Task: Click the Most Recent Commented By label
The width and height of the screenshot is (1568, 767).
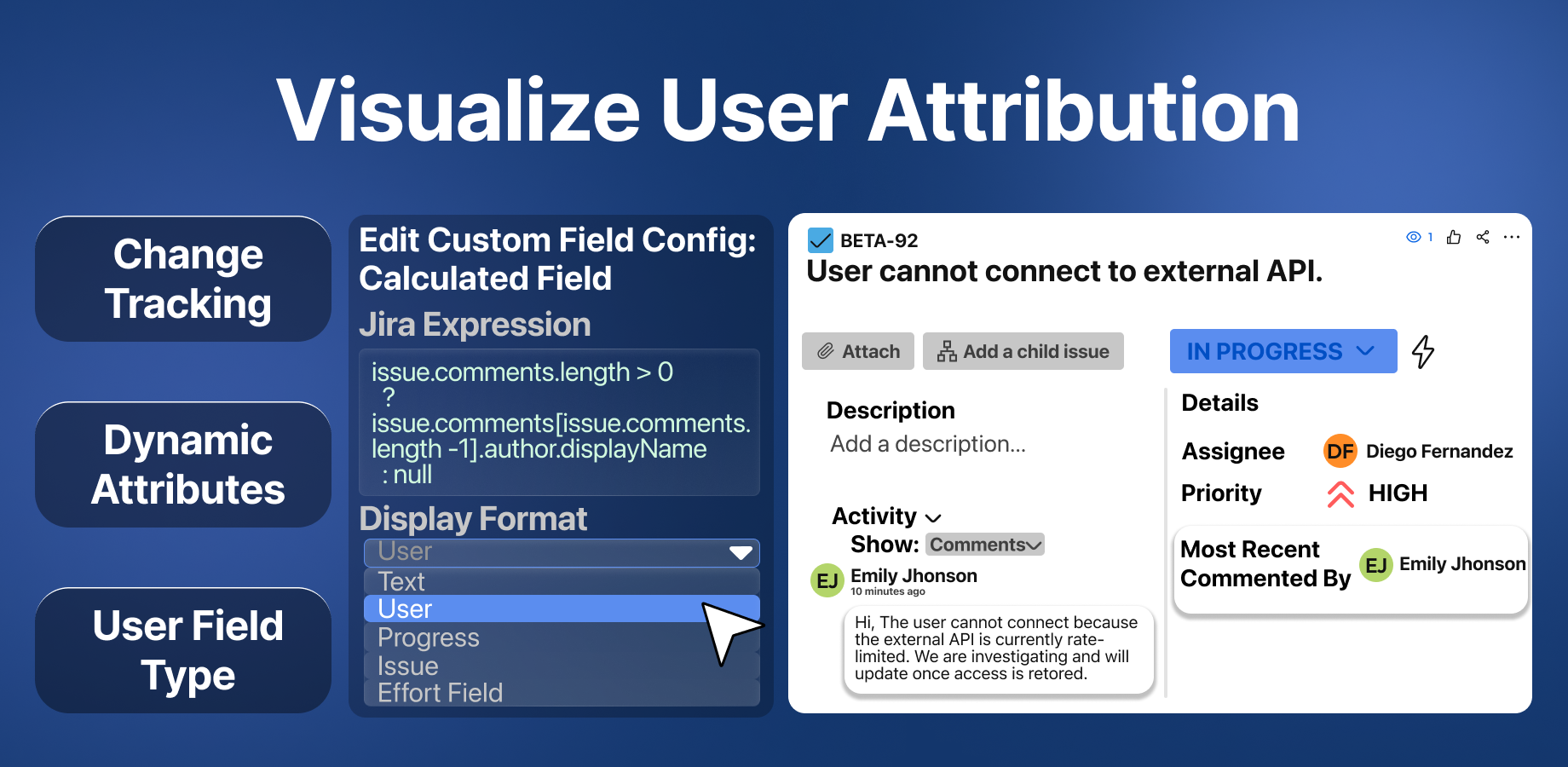Action: (x=1265, y=564)
